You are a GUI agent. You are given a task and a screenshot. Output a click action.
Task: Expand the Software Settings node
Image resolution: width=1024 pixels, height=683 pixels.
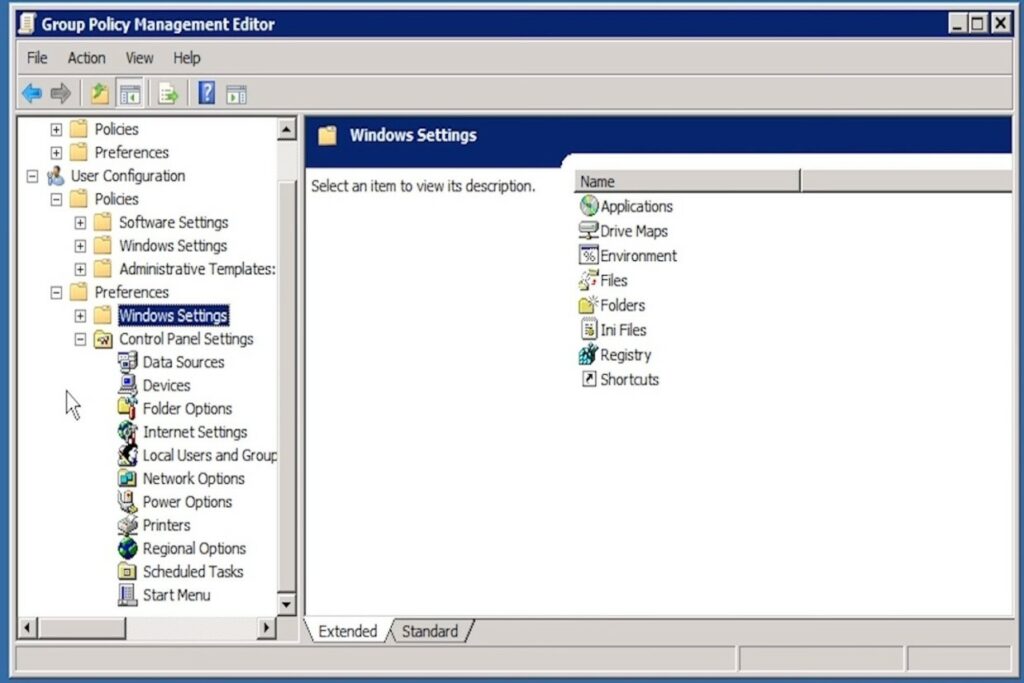[x=80, y=223]
